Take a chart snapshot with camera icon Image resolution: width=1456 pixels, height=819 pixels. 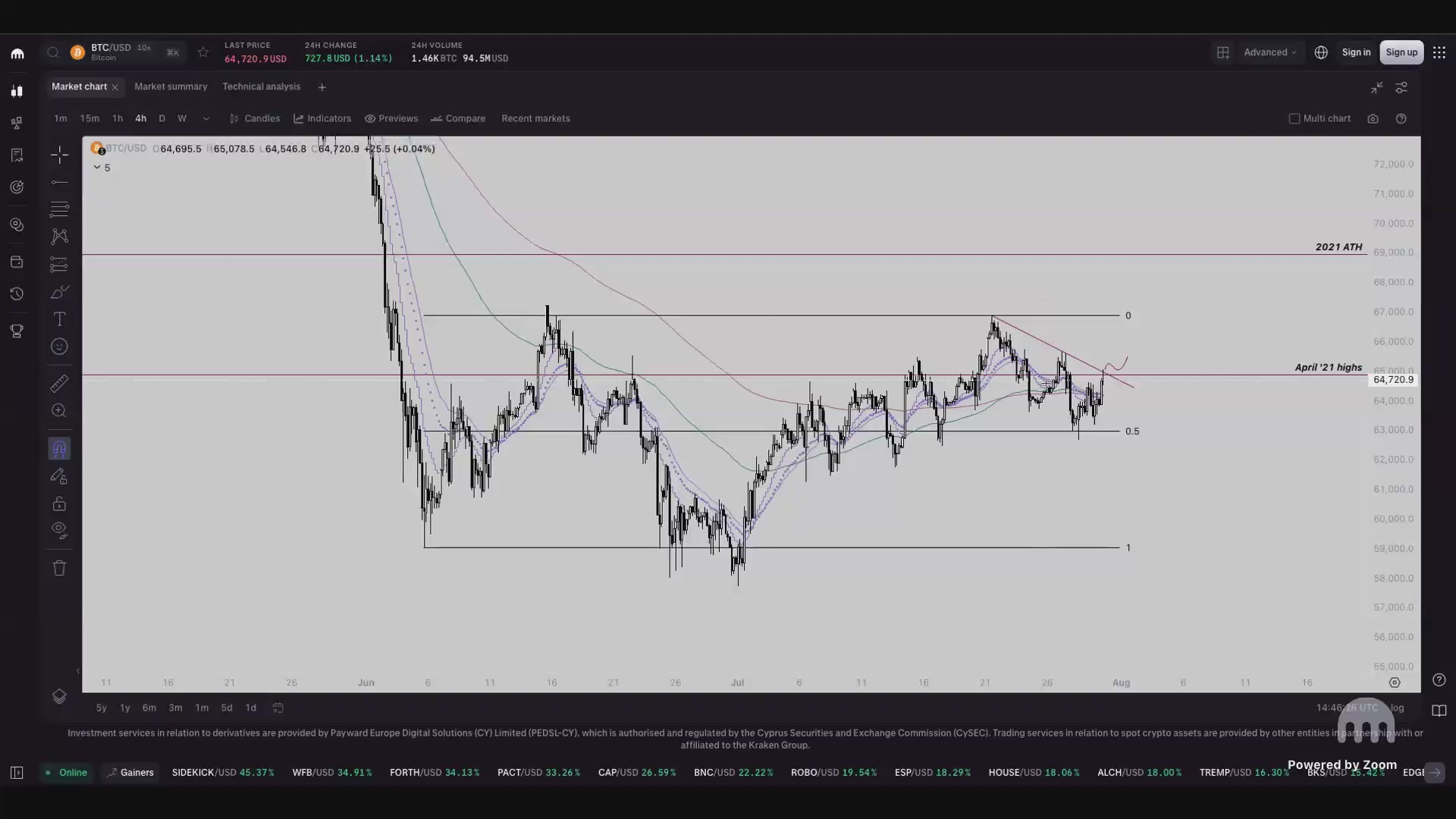(x=1373, y=119)
